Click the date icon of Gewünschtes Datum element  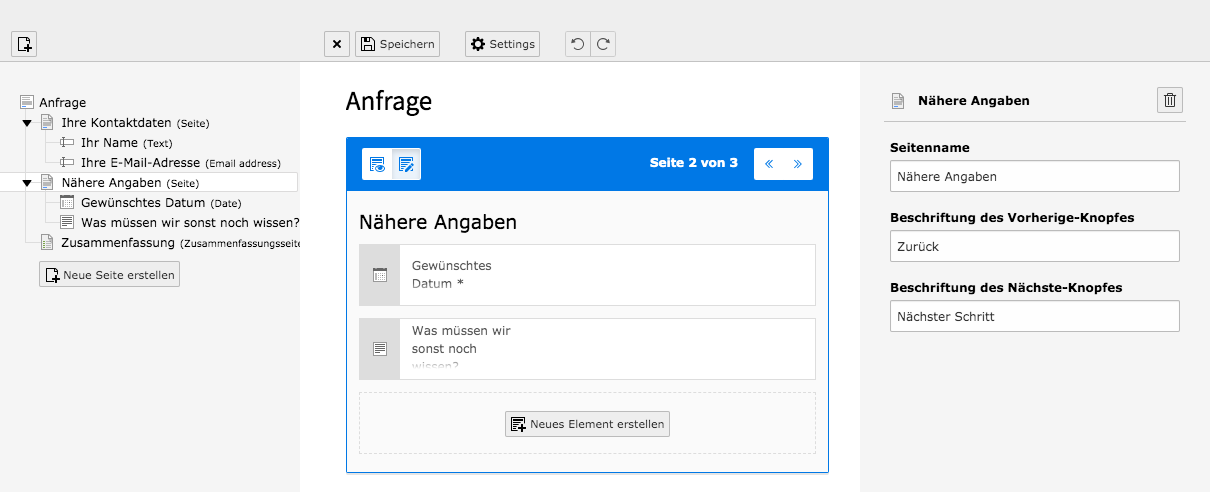tap(379, 275)
